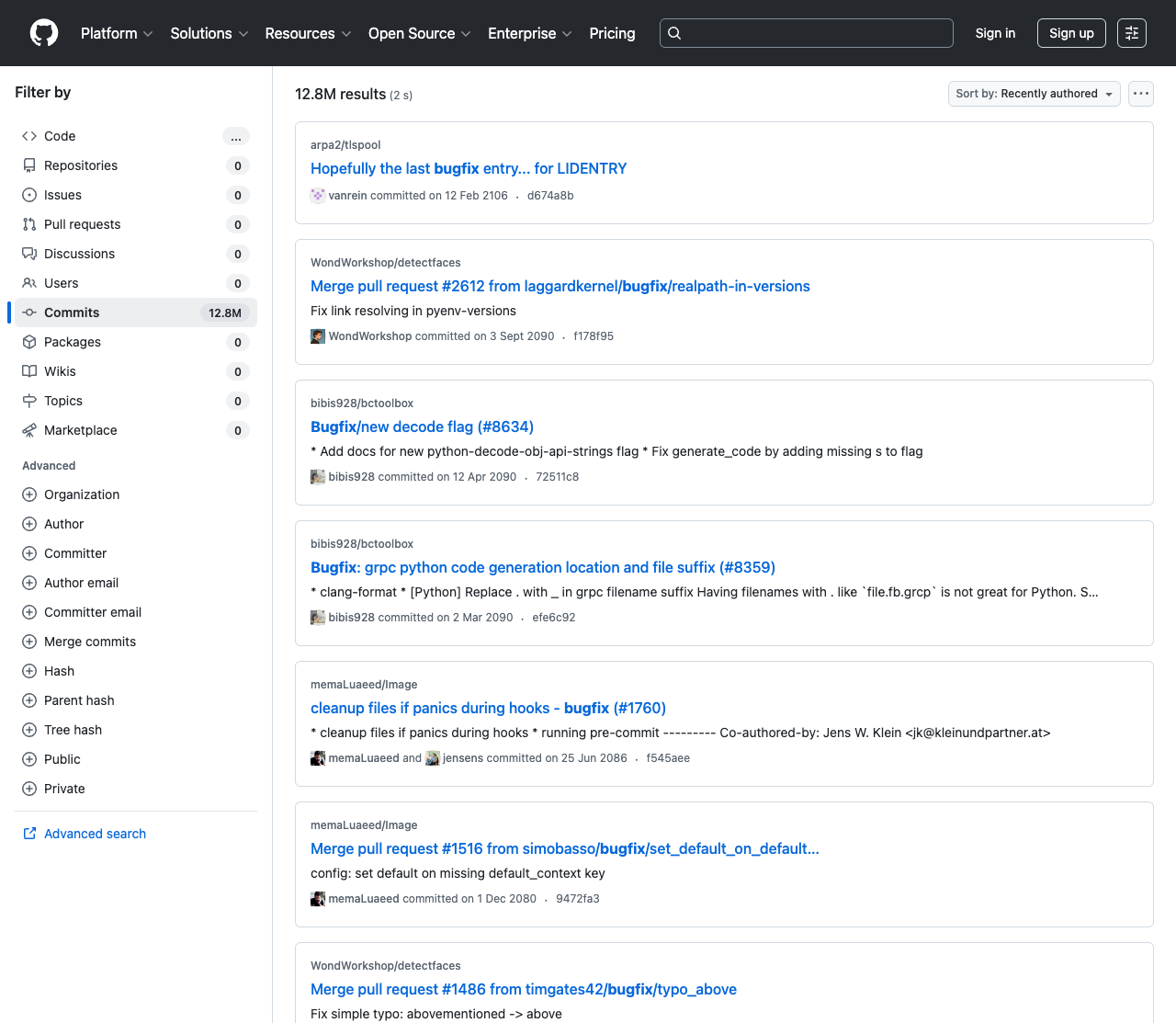Click commit hash f178f95

click(594, 336)
